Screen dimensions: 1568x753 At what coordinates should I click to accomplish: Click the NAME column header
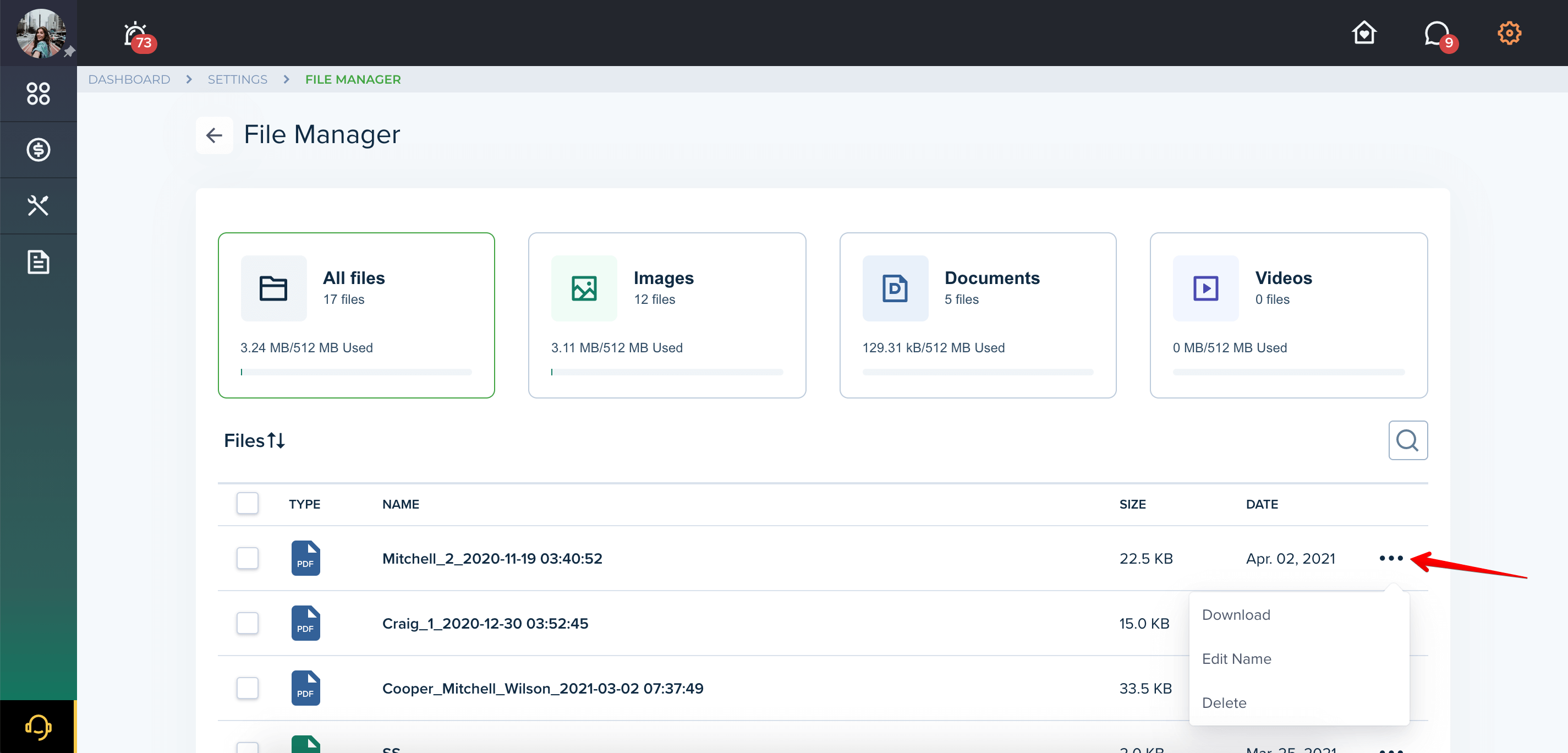tap(401, 504)
